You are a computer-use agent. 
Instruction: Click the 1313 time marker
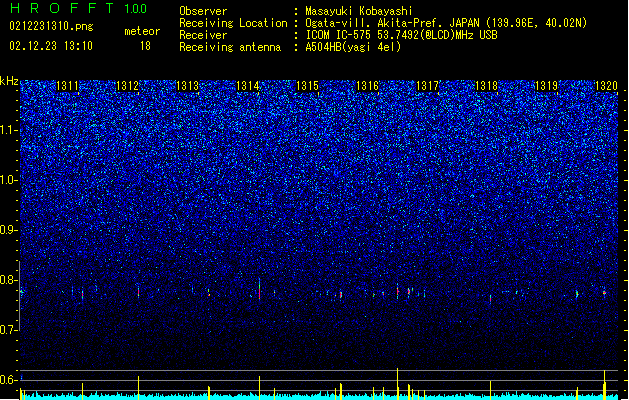187,86
